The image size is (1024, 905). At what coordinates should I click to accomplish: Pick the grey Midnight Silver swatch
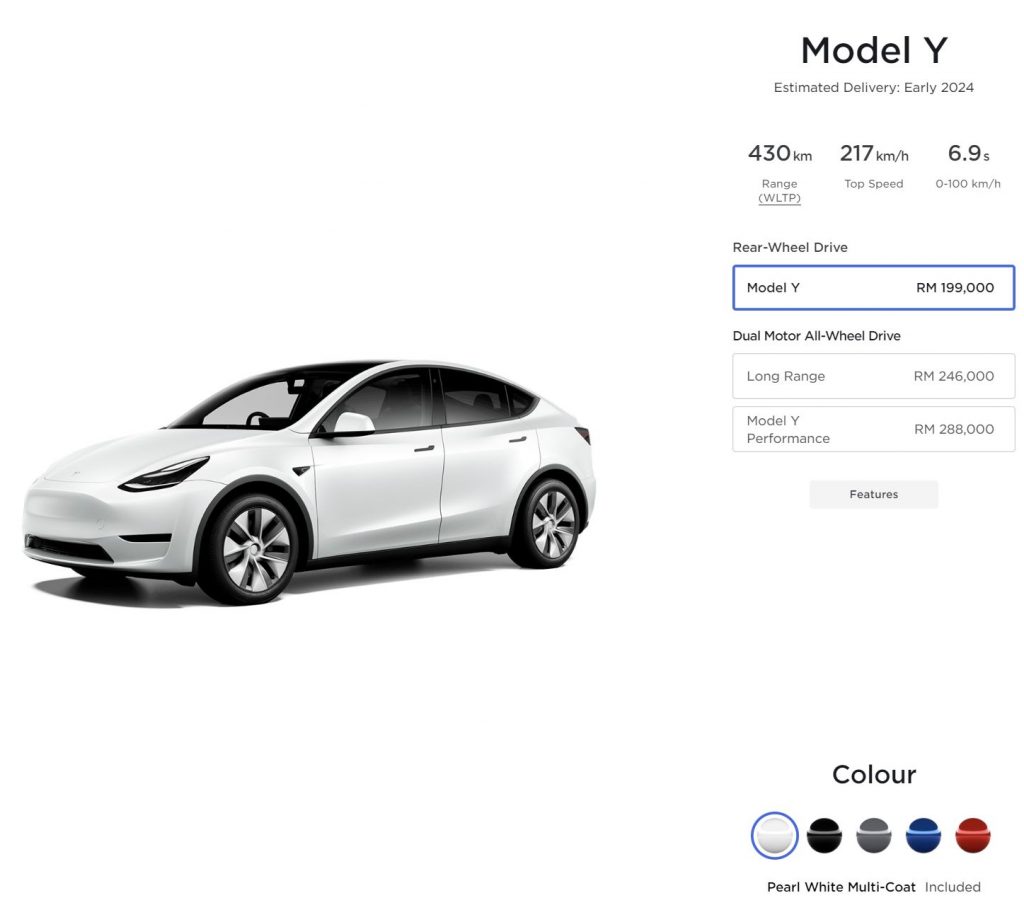[874, 835]
